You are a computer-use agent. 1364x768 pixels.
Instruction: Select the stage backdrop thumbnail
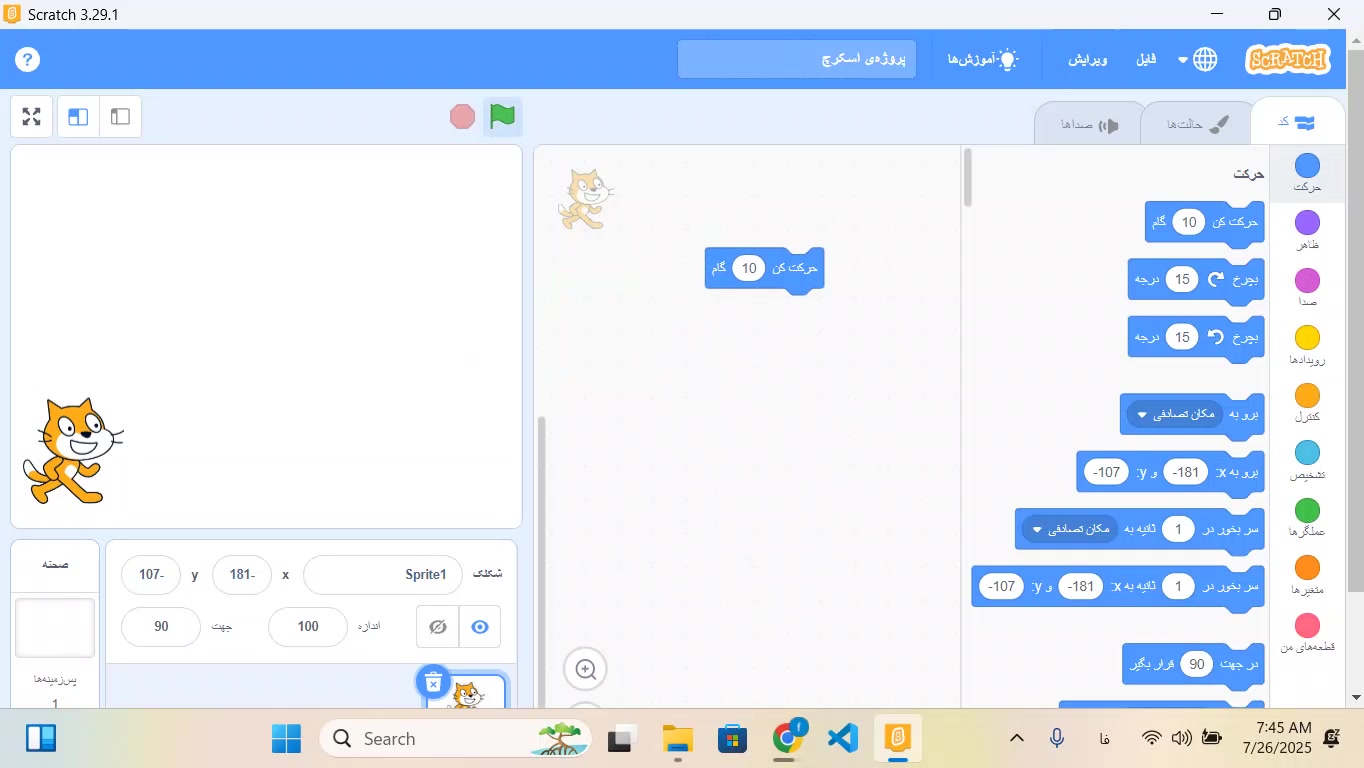click(x=55, y=628)
